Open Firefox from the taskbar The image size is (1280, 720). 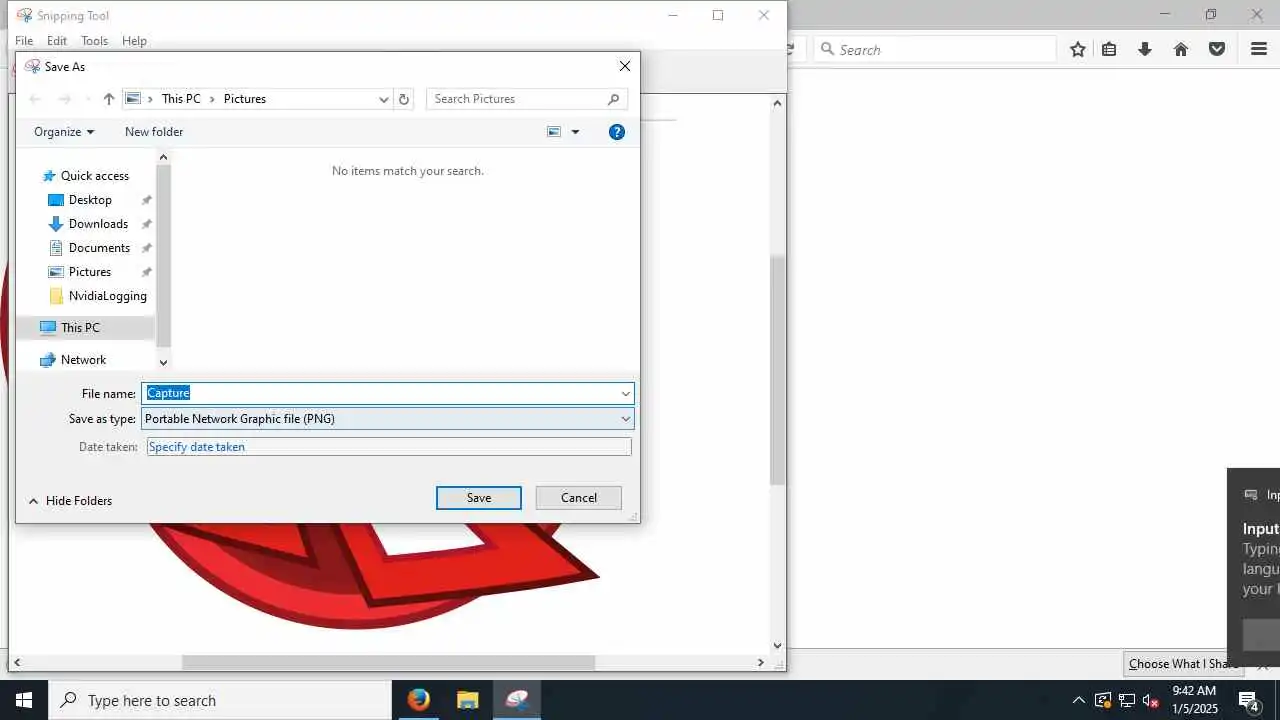pyautogui.click(x=418, y=700)
